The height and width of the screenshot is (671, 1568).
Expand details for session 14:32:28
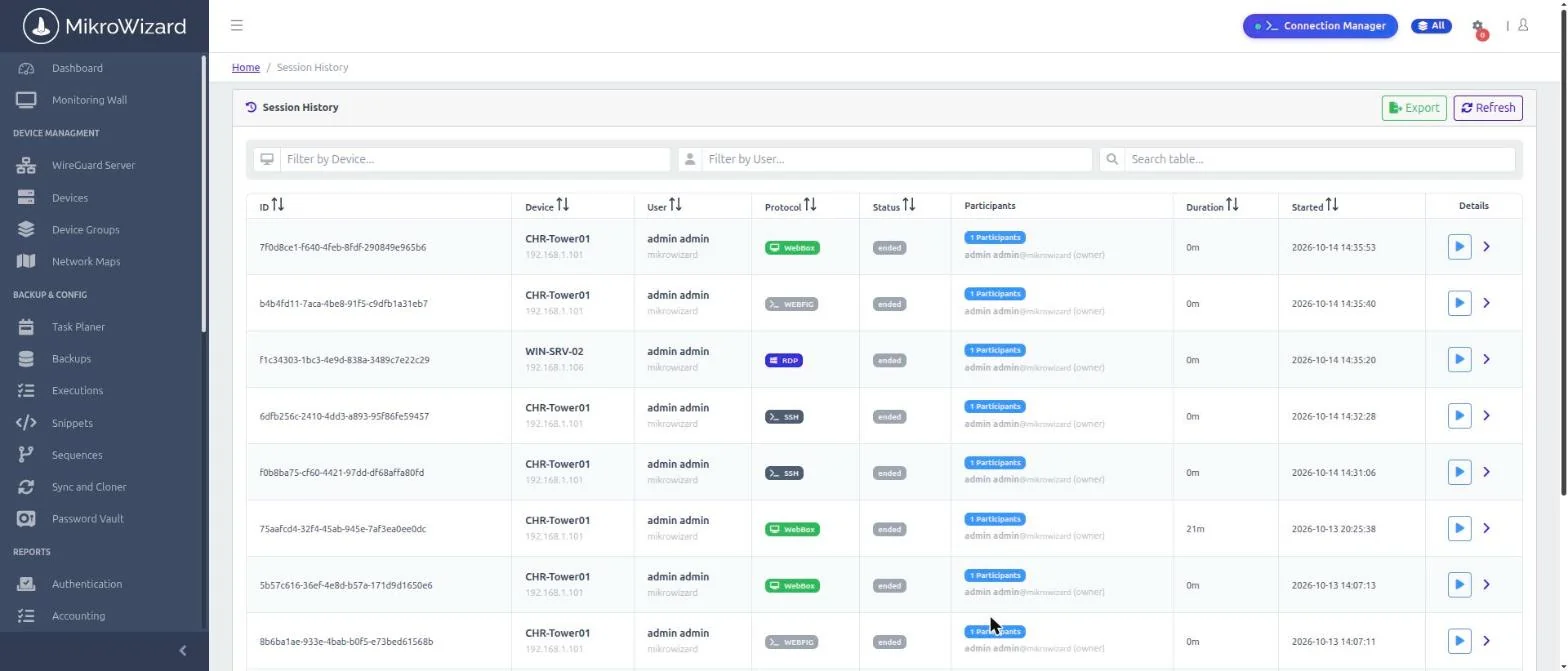(1487, 416)
